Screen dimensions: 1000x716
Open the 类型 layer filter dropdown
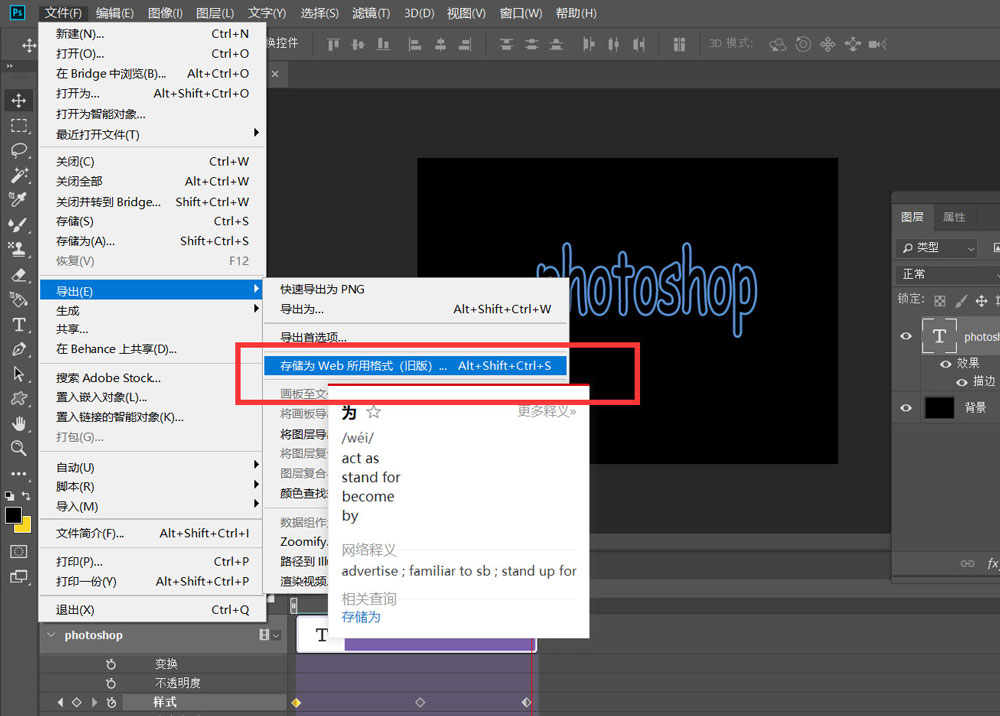(937, 247)
